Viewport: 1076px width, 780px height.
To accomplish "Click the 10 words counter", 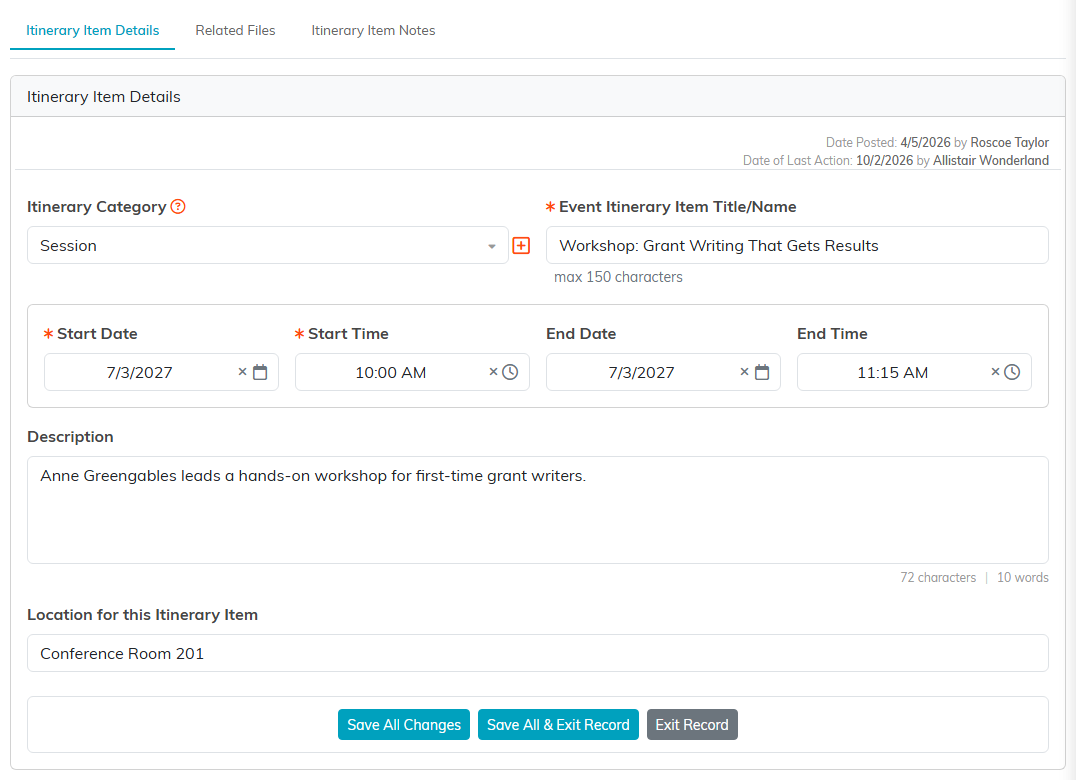I will 1022,578.
